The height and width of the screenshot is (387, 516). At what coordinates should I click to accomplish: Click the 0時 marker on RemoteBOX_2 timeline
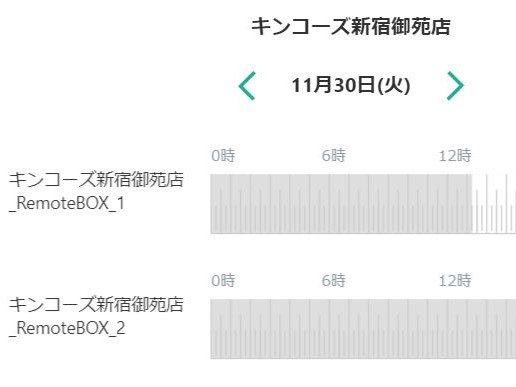223,281
